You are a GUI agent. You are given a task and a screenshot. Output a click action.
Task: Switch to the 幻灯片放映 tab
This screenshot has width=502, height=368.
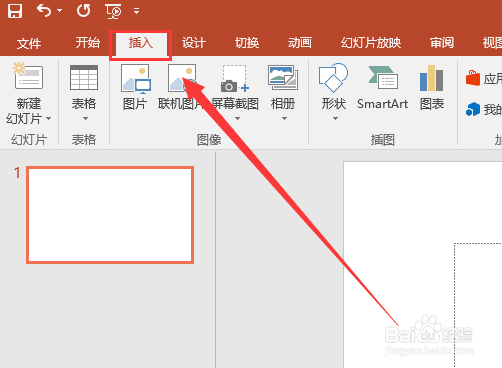[371, 43]
